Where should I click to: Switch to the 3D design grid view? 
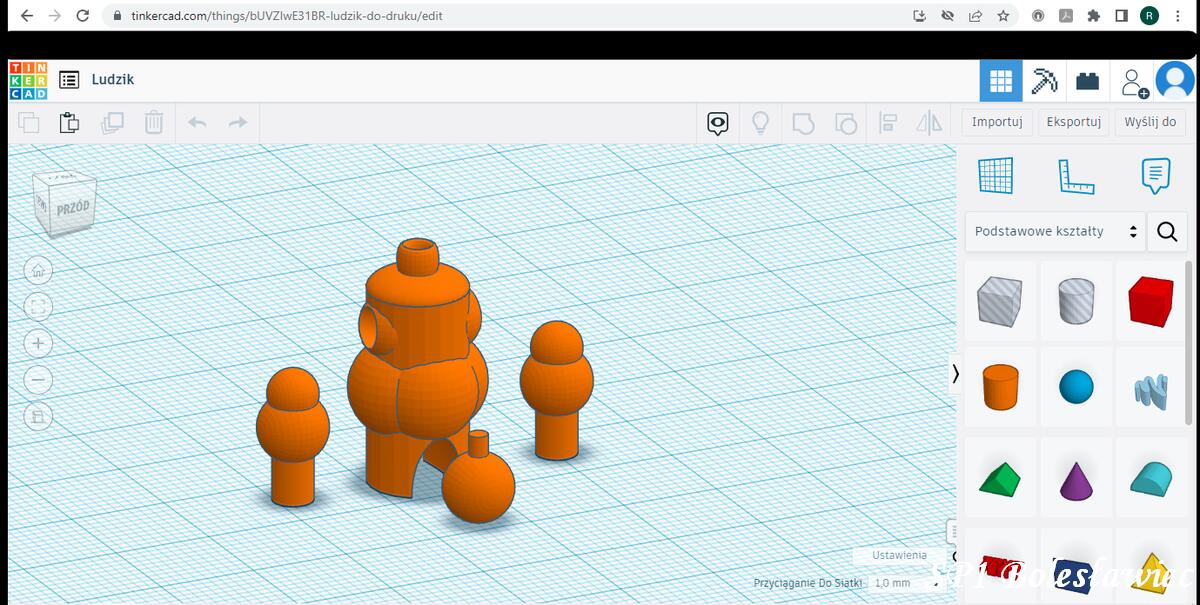1001,81
